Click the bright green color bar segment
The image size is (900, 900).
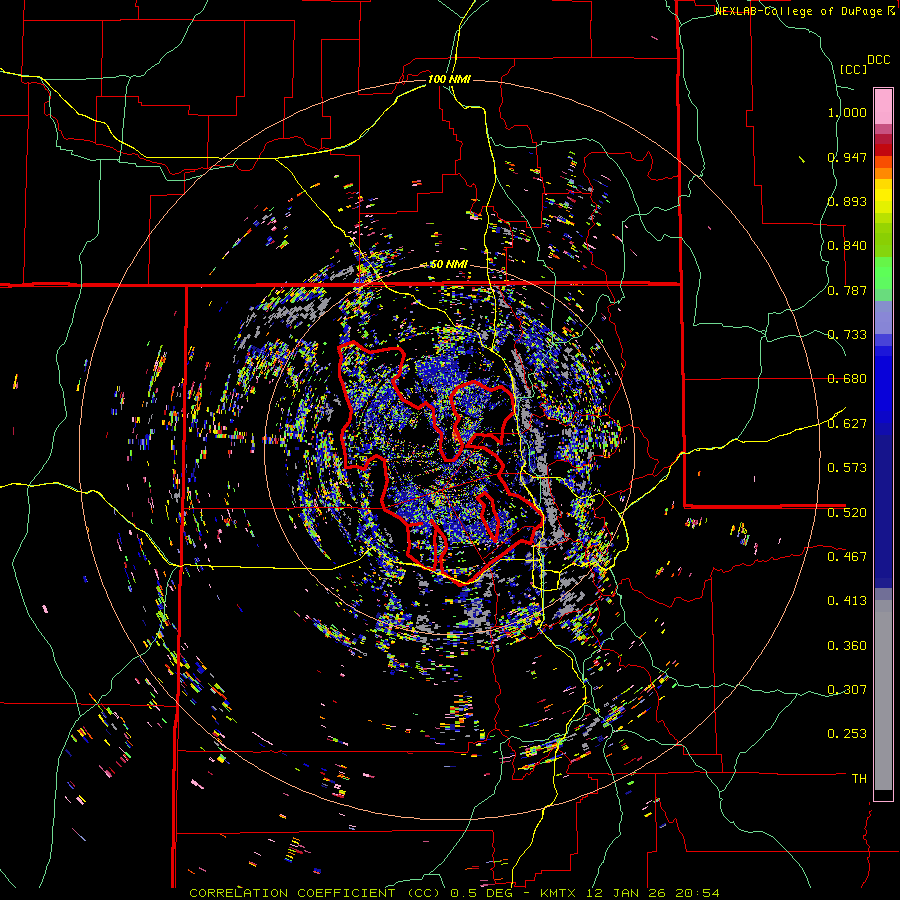tap(883, 273)
